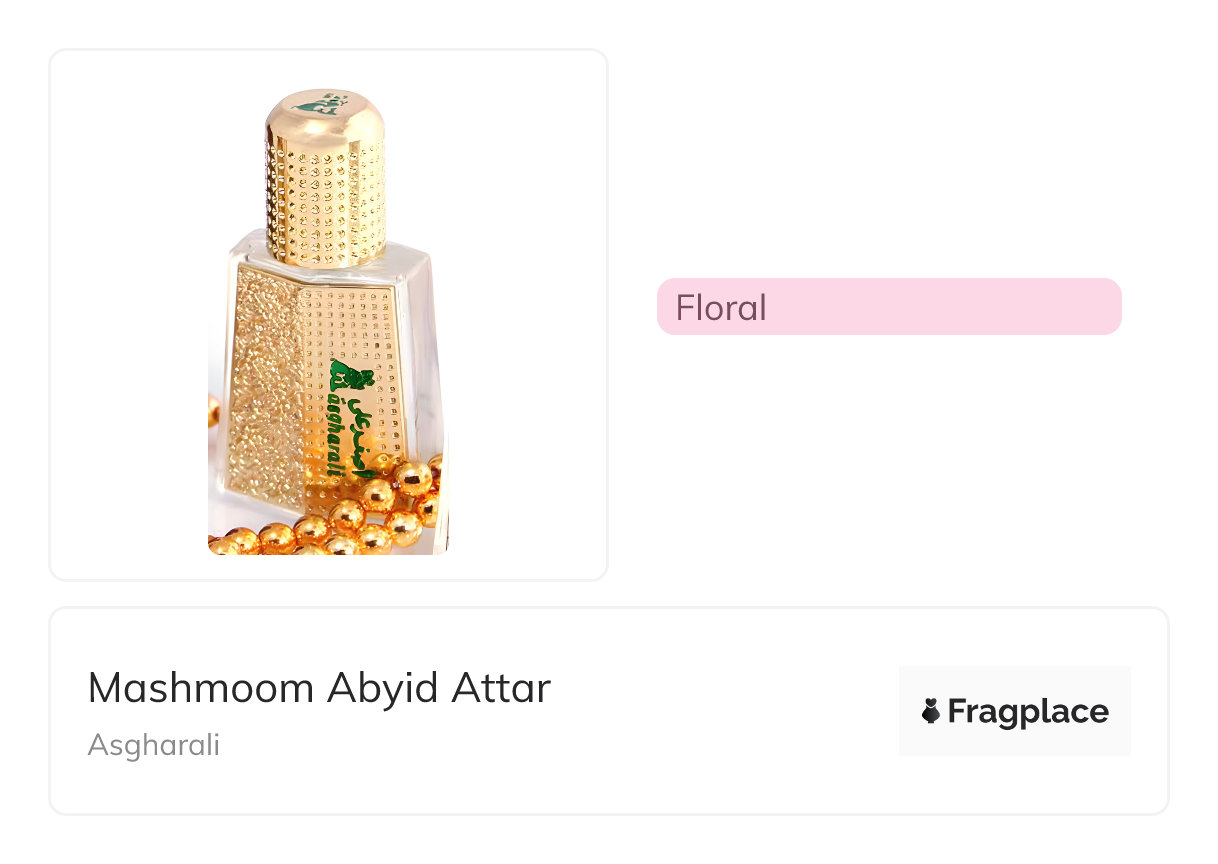Click the Asgharali brand name

pyautogui.click(x=154, y=745)
